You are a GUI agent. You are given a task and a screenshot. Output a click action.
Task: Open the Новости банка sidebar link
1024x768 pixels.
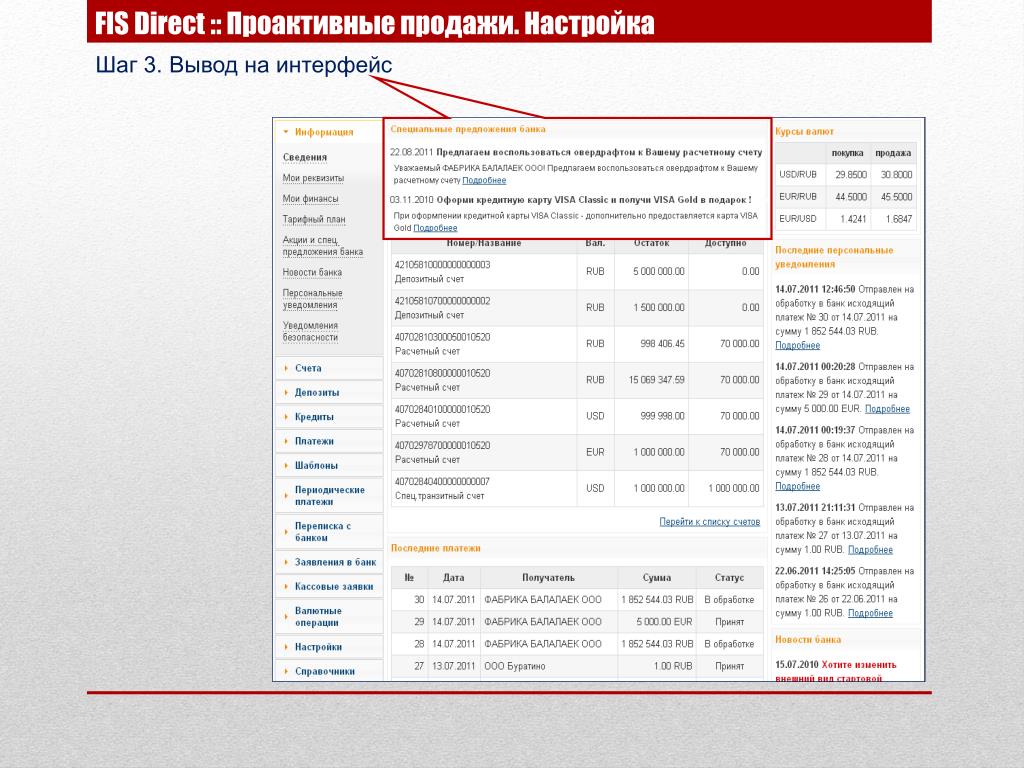coord(312,272)
